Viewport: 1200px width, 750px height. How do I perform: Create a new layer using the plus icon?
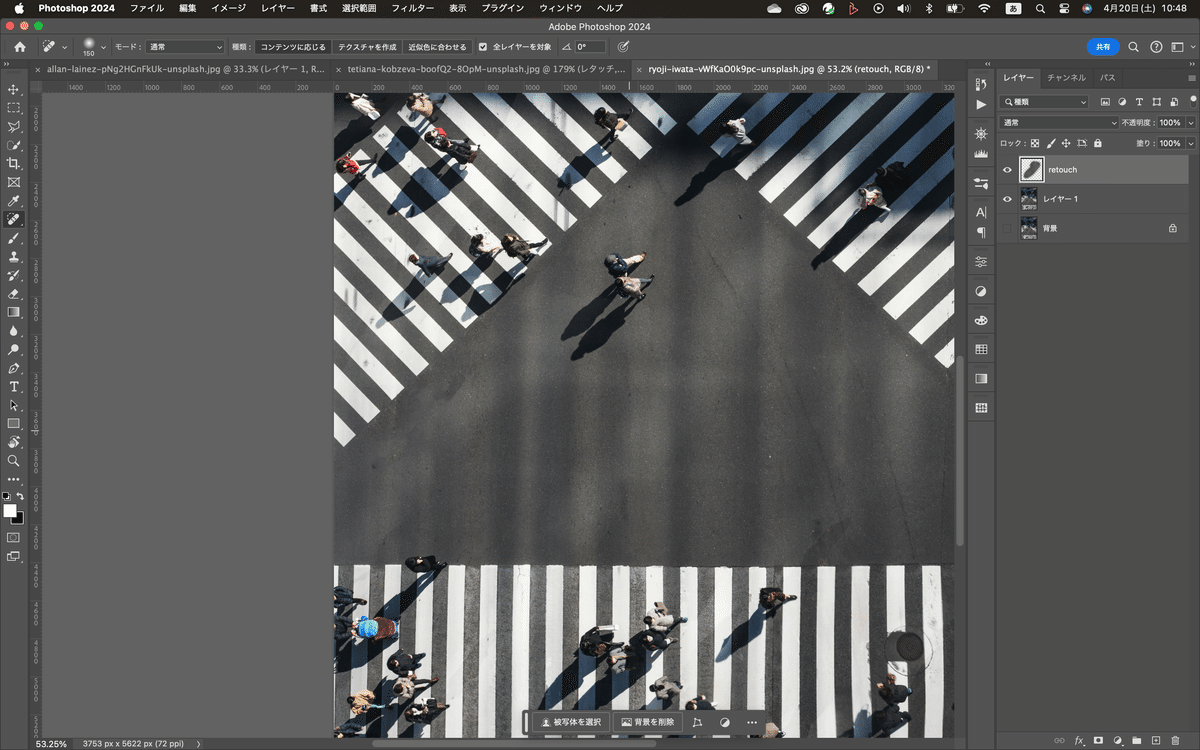1155,741
